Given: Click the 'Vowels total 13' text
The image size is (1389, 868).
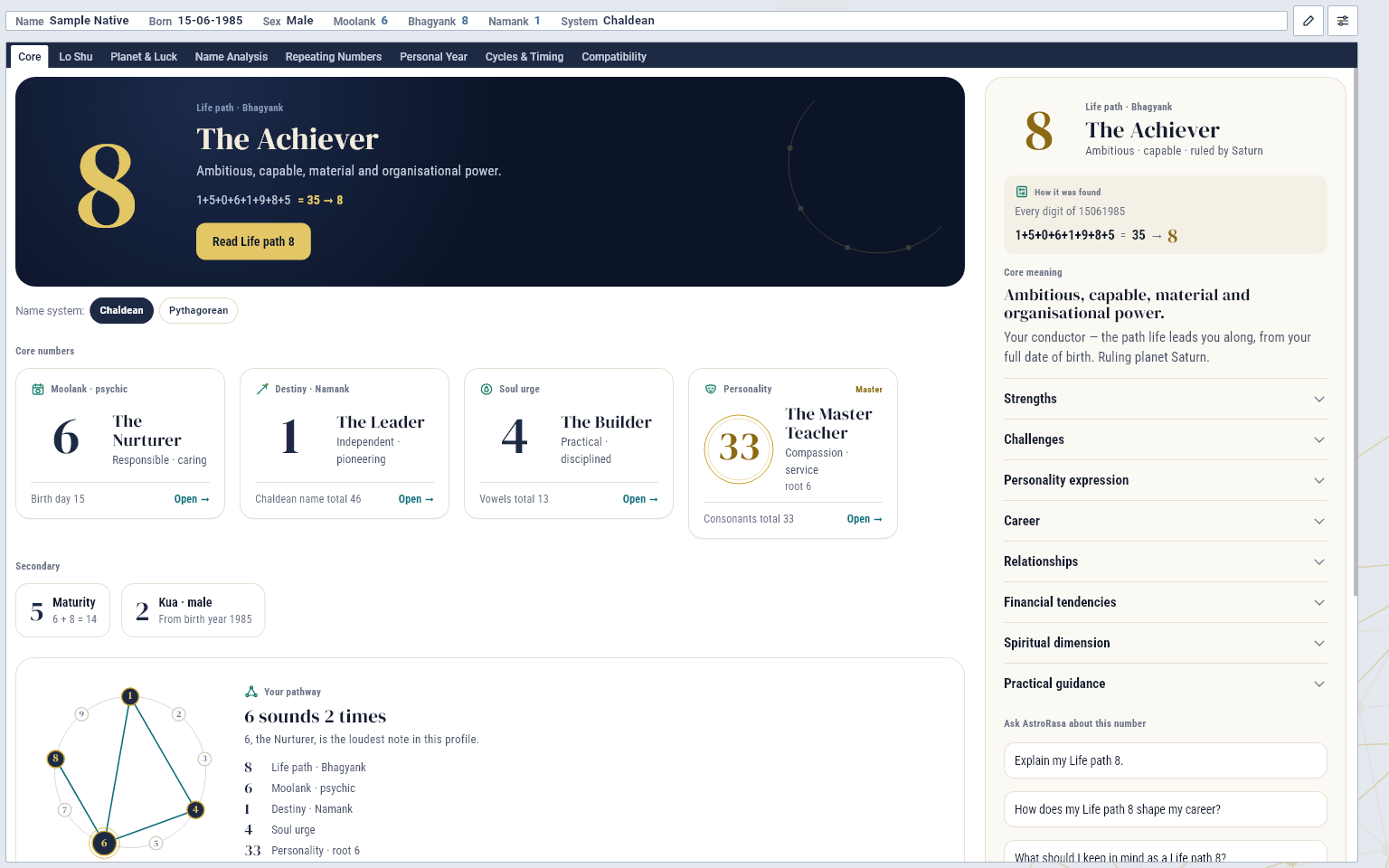Looking at the screenshot, I should [514, 499].
